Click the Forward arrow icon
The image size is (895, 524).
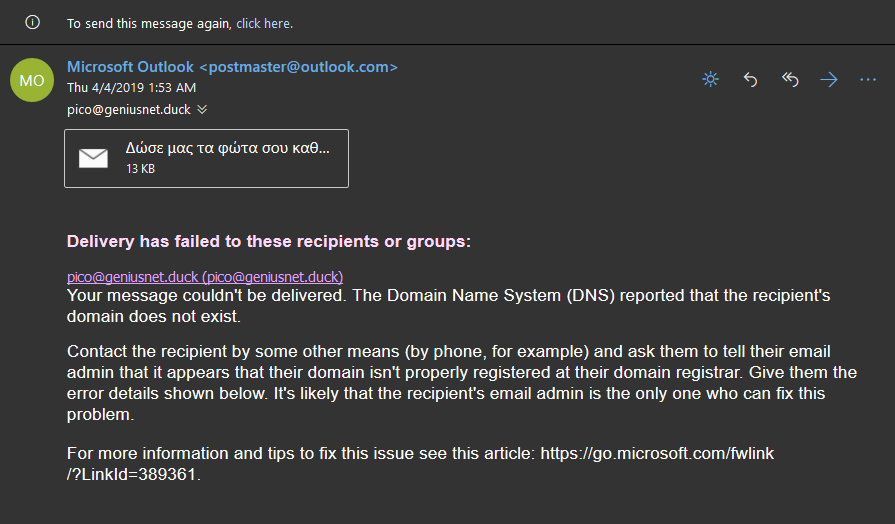(x=829, y=79)
